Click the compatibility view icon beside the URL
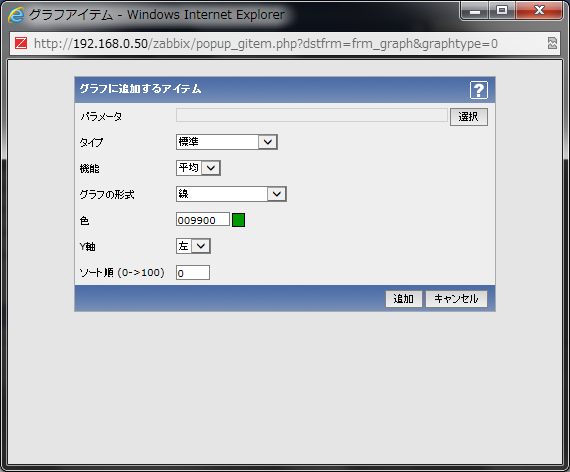 pos(552,43)
